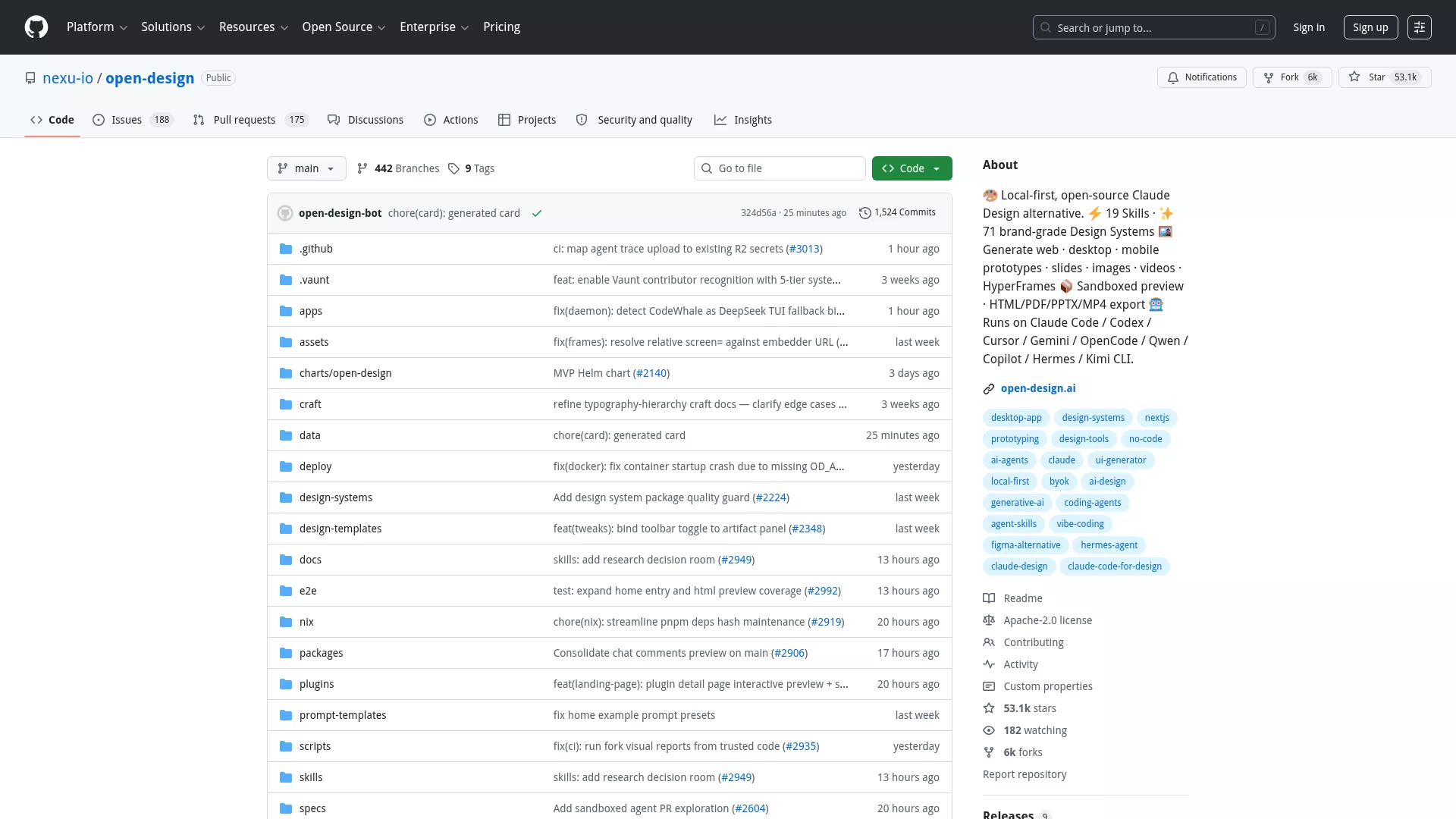Image resolution: width=1456 pixels, height=819 pixels.
Task: Click the green commit status checkmark
Action: (x=537, y=213)
